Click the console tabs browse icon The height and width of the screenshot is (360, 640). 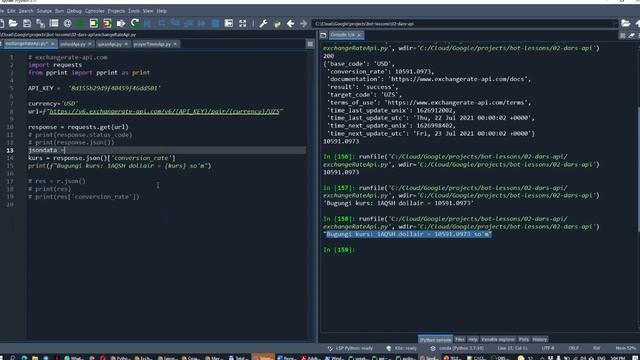tap(323, 36)
